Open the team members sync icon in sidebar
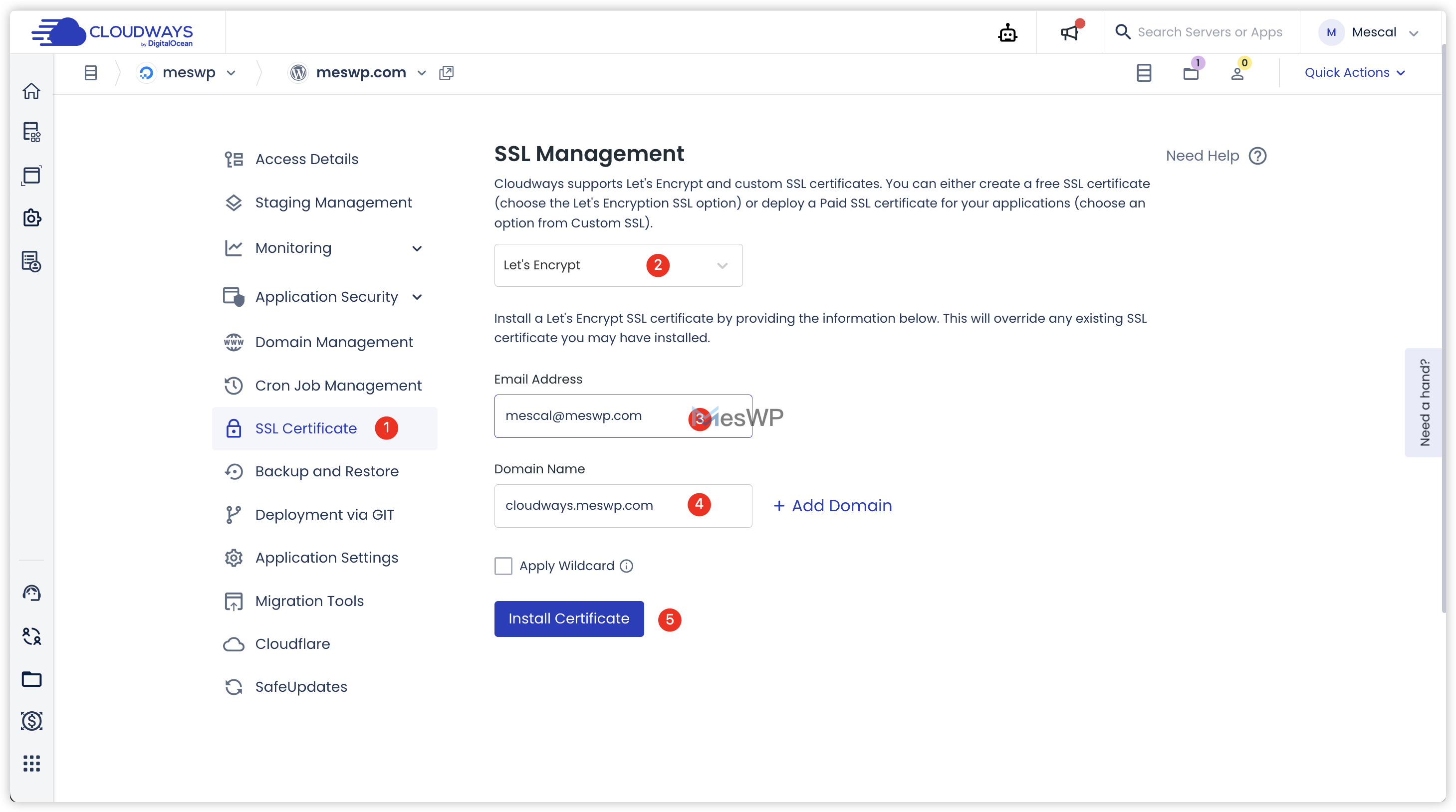Screen dimensions: 1456x812 31,636
